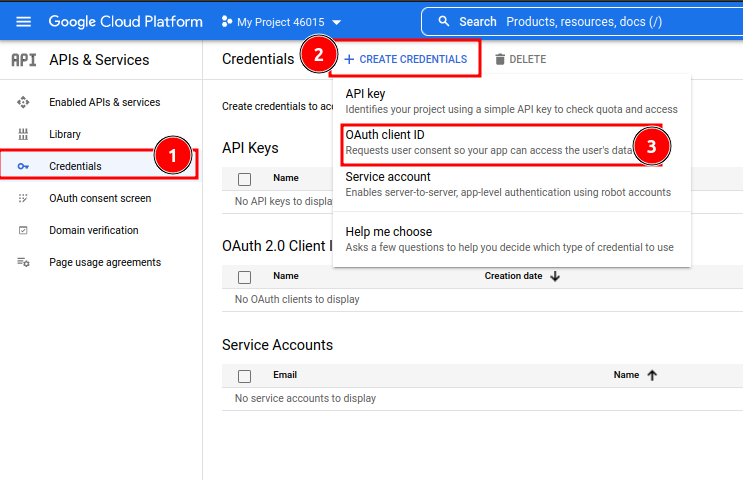Viewport: 743px width, 480px height.
Task: Open the hamburger navigation menu
Action: pyautogui.click(x=23, y=22)
